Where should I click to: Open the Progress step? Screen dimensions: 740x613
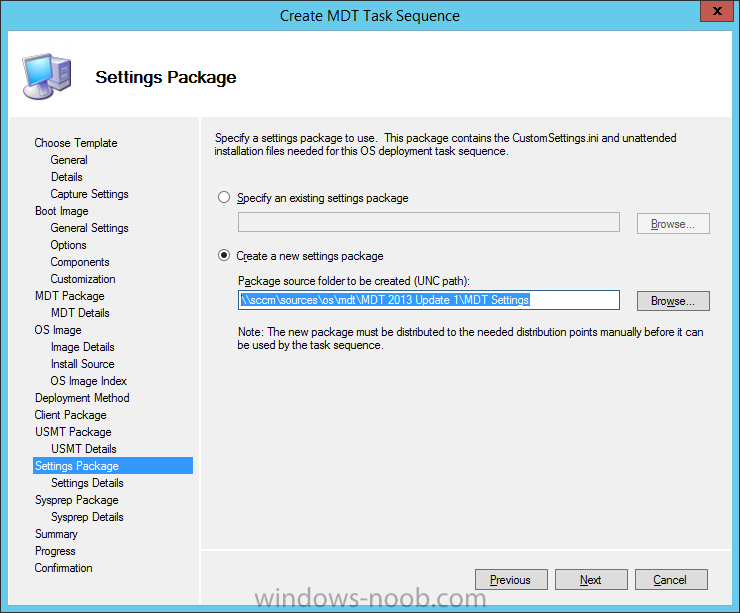(x=55, y=551)
